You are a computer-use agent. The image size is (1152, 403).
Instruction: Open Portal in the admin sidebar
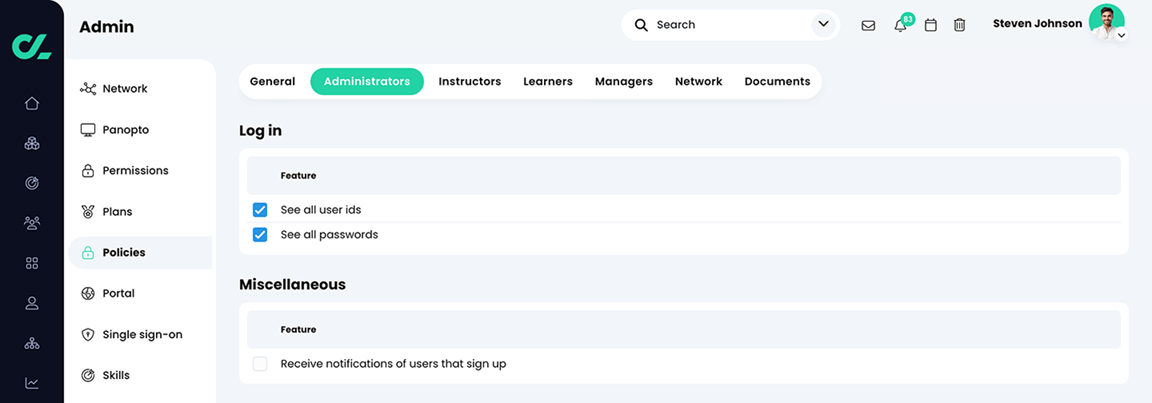[x=140, y=294]
